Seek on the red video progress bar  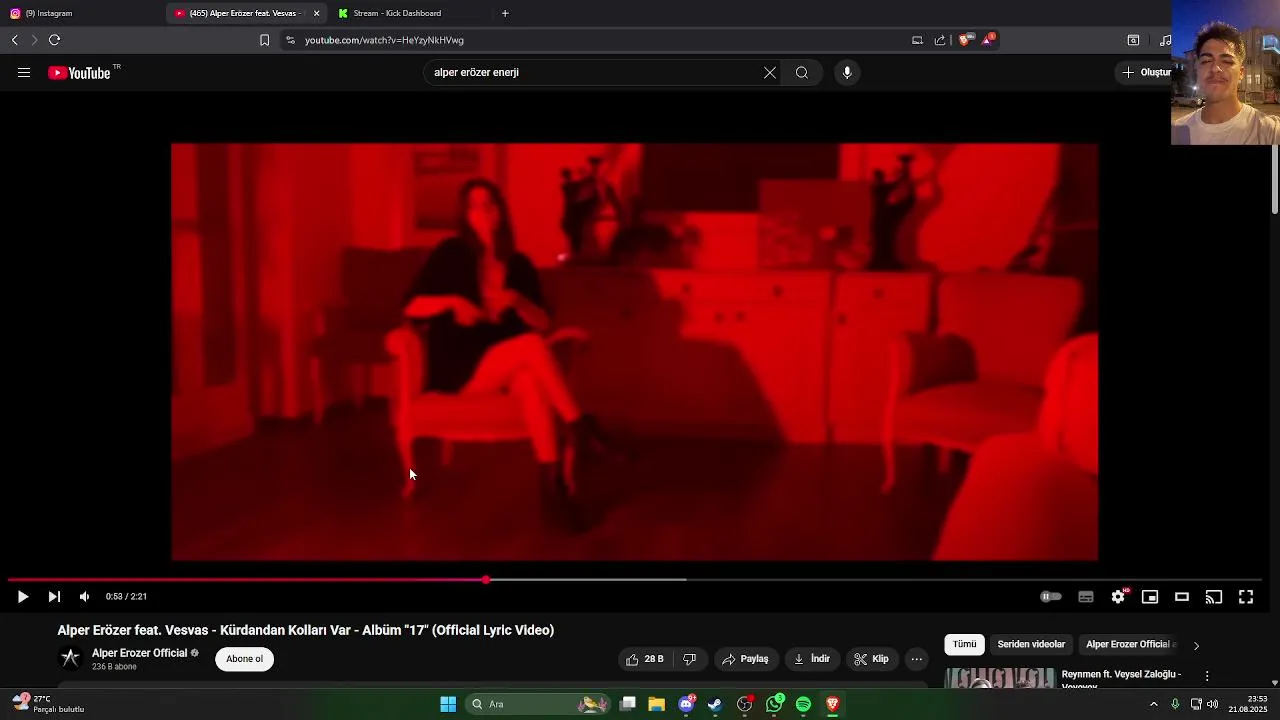[635, 580]
